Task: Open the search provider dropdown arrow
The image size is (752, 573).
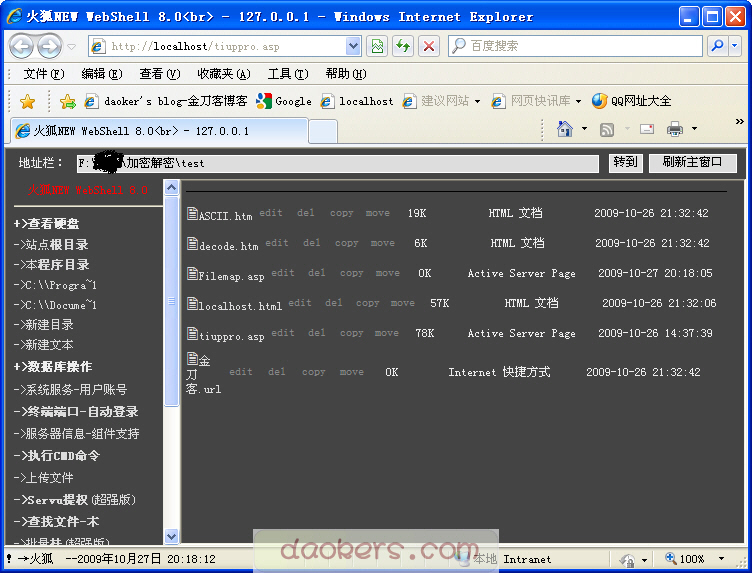Action: pos(735,46)
